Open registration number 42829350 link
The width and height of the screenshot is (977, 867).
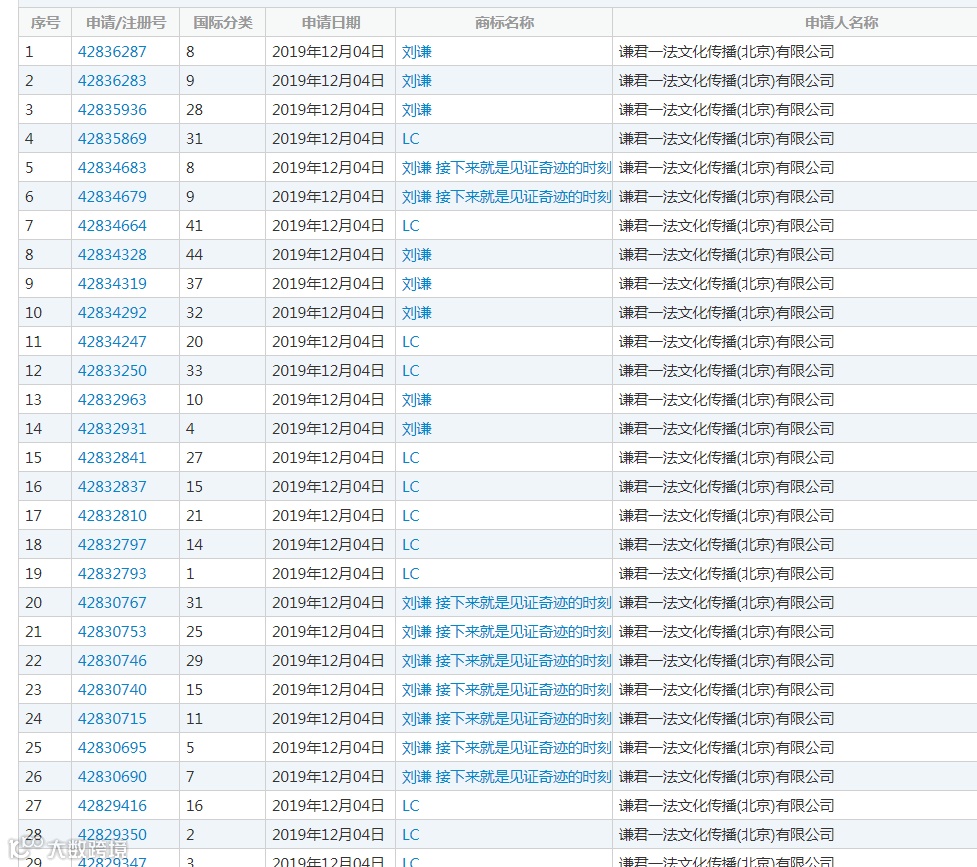pyautogui.click(x=112, y=835)
